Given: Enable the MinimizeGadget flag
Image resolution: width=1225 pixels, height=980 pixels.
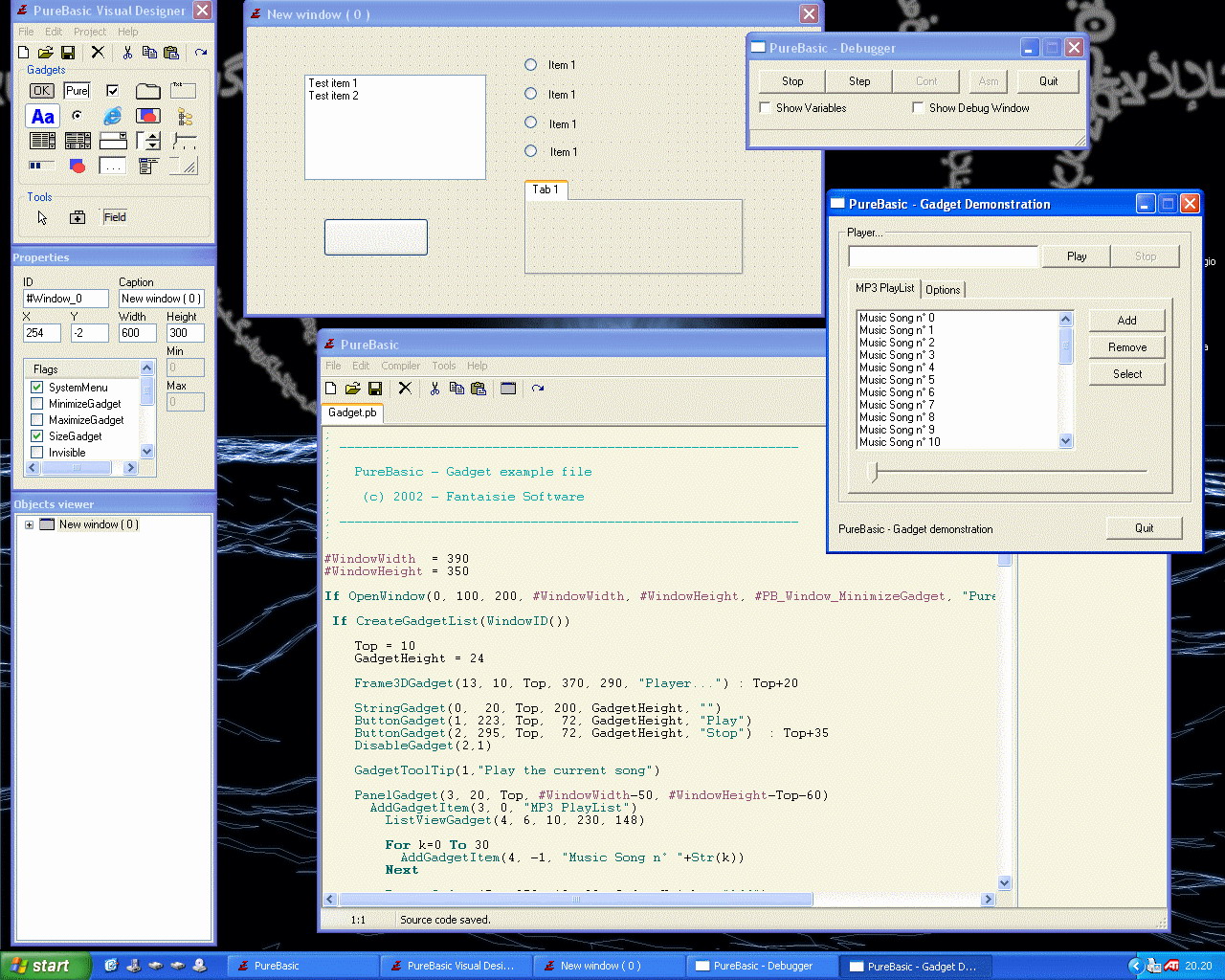Looking at the screenshot, I should pyautogui.click(x=37, y=404).
